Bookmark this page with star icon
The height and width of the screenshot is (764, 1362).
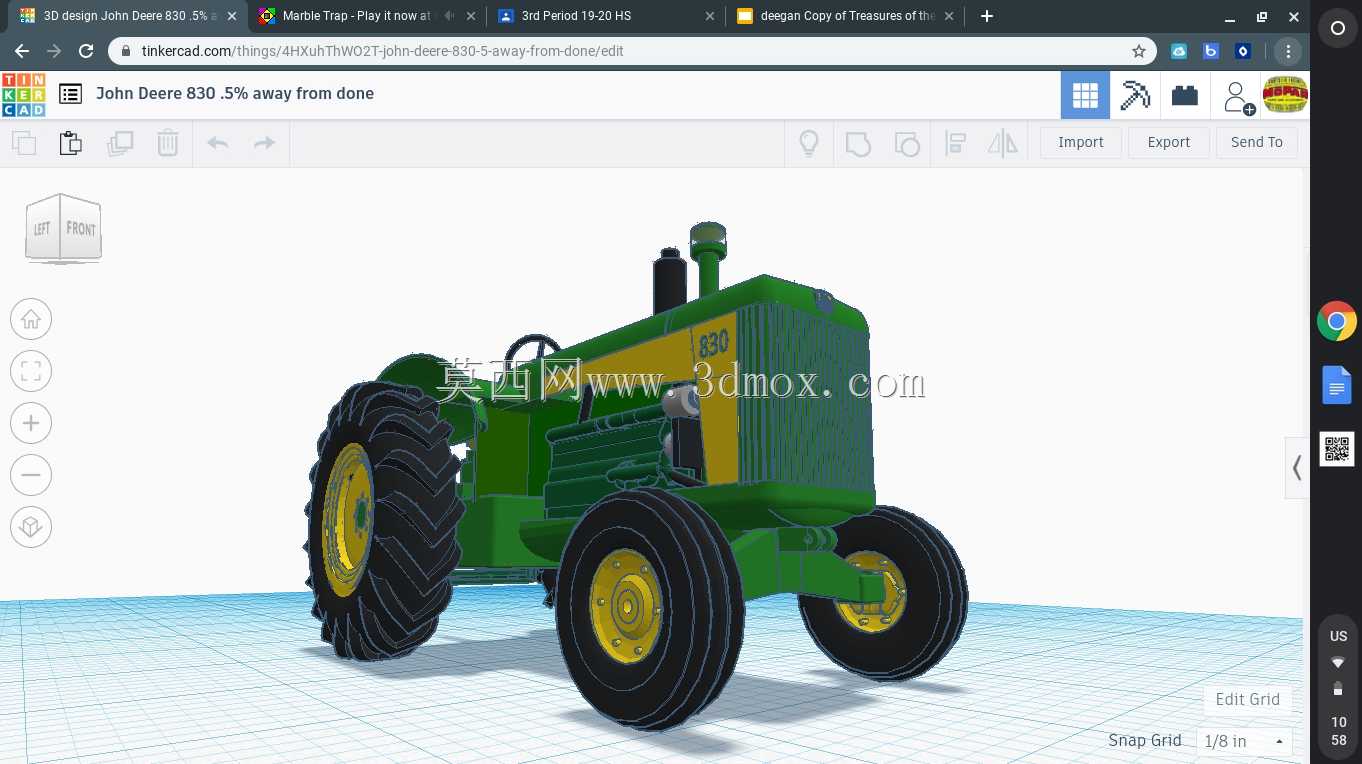tap(1139, 51)
